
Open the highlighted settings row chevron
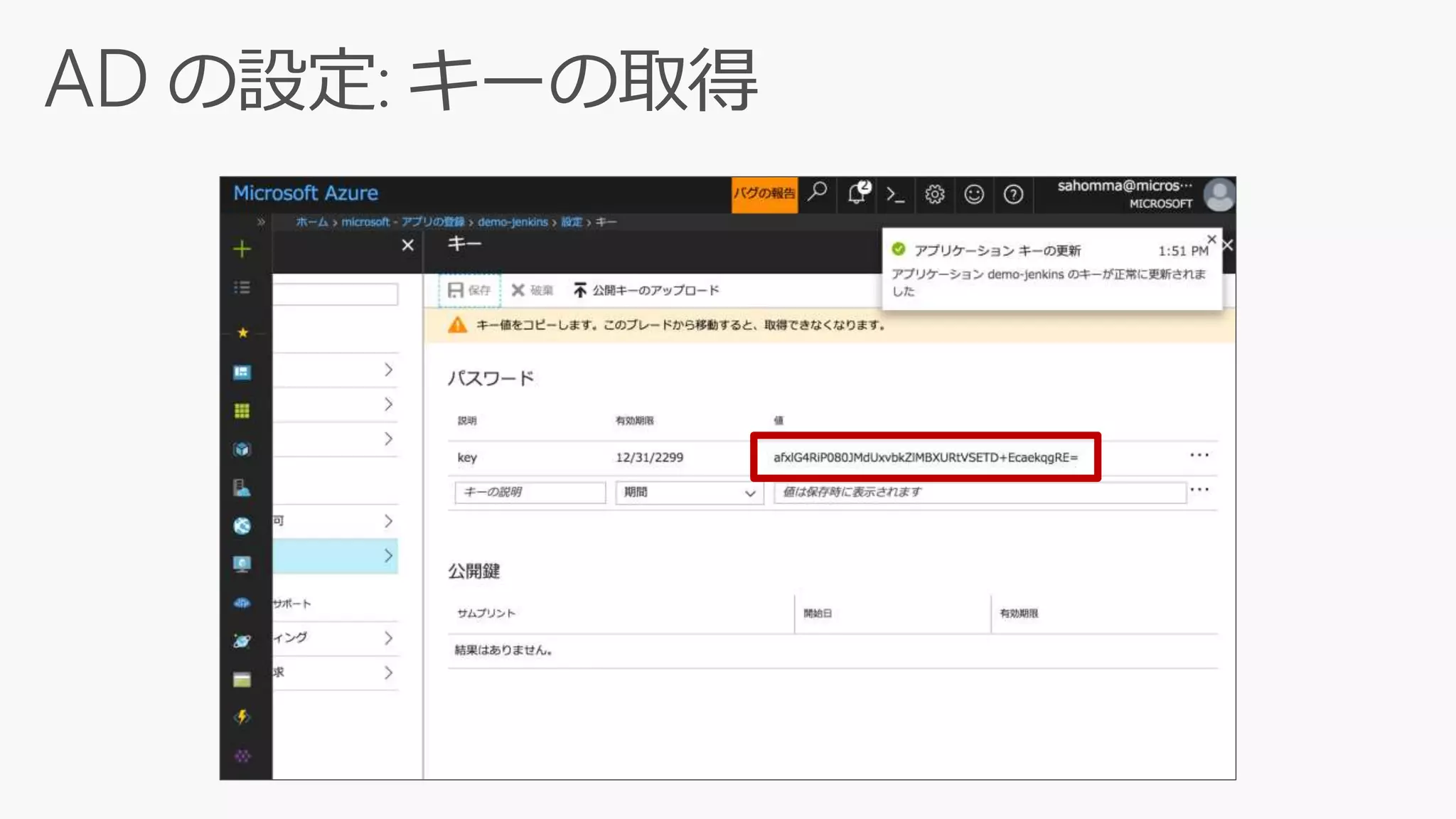click(388, 556)
